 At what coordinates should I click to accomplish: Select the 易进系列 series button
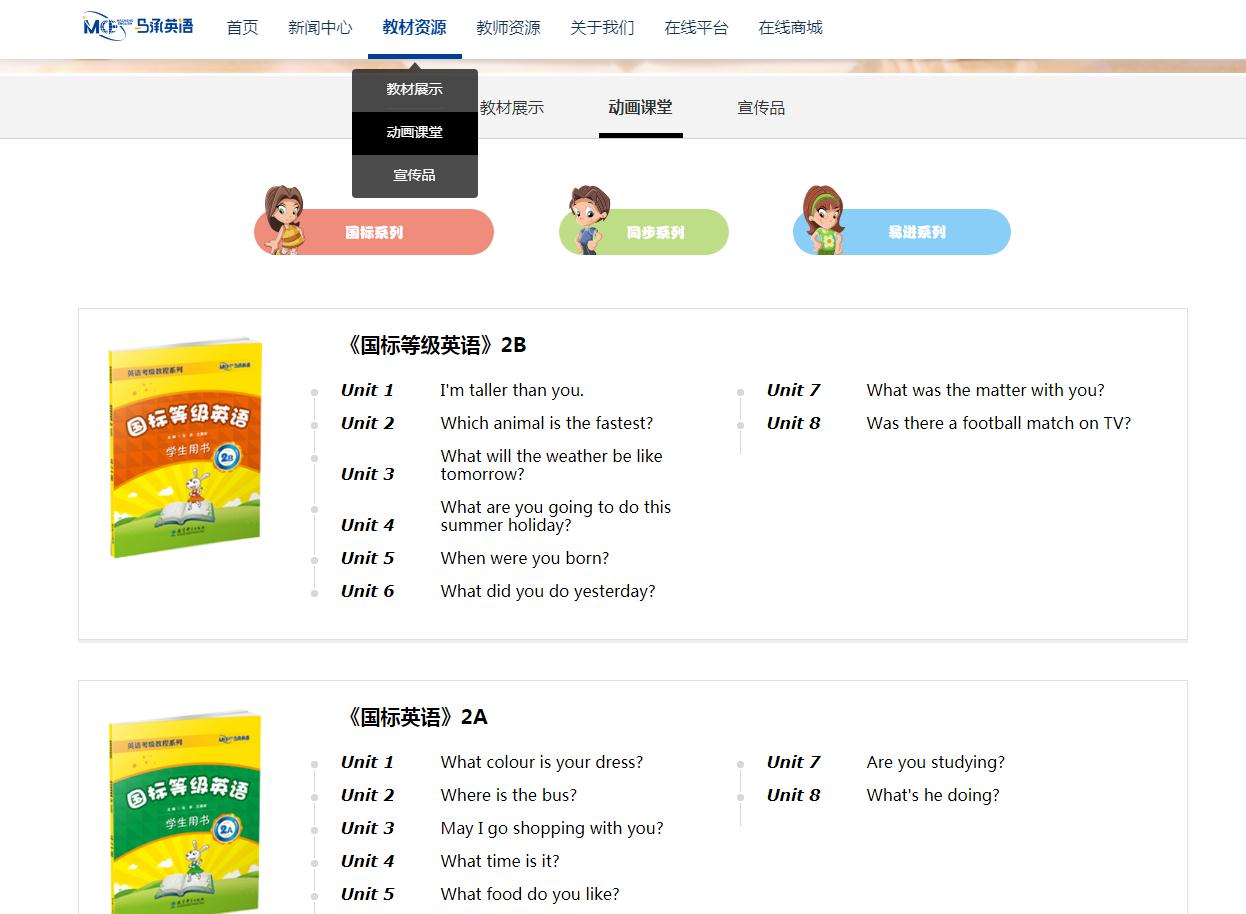click(x=902, y=232)
